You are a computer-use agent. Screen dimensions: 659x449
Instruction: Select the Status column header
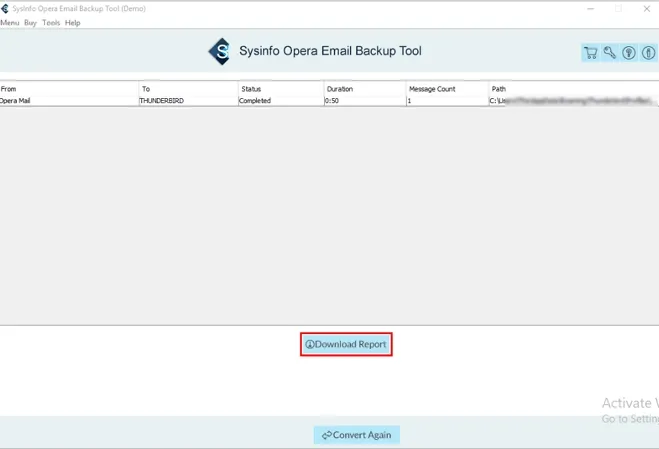point(281,89)
